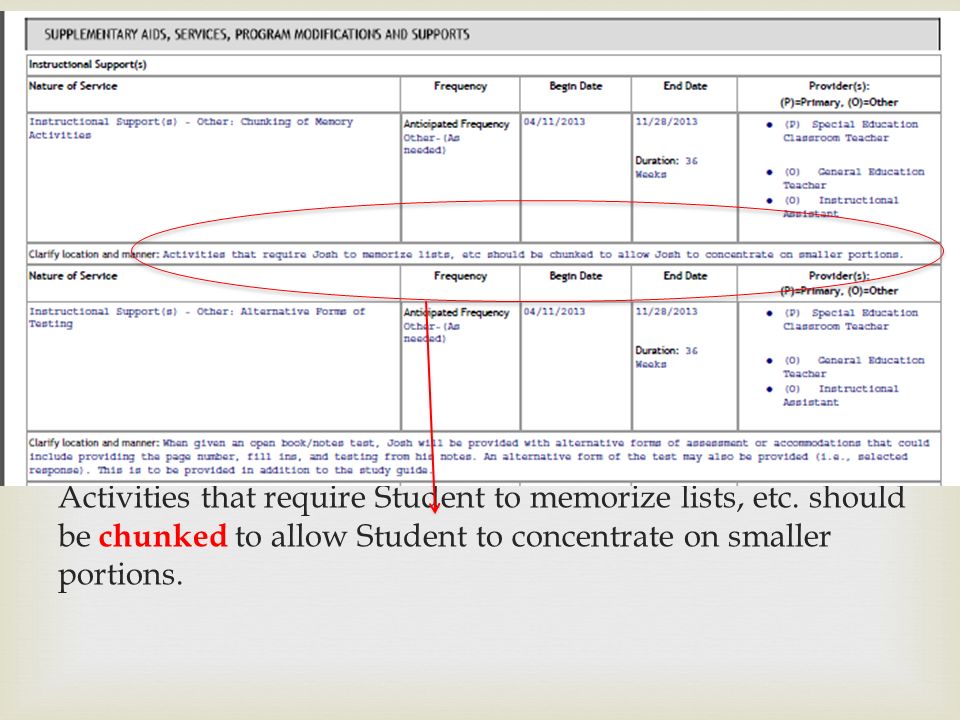
Task: Click Nature of Service header above Alternative Testing row
Action: coord(73,276)
